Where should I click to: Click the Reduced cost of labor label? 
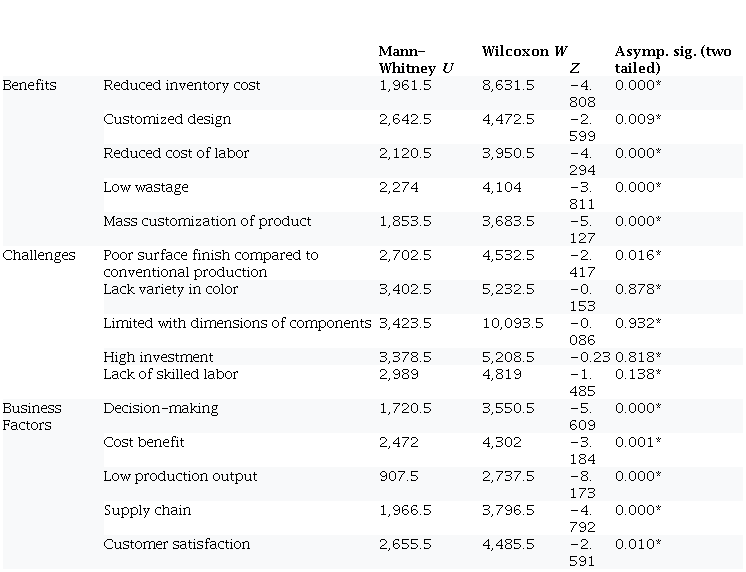tap(176, 154)
